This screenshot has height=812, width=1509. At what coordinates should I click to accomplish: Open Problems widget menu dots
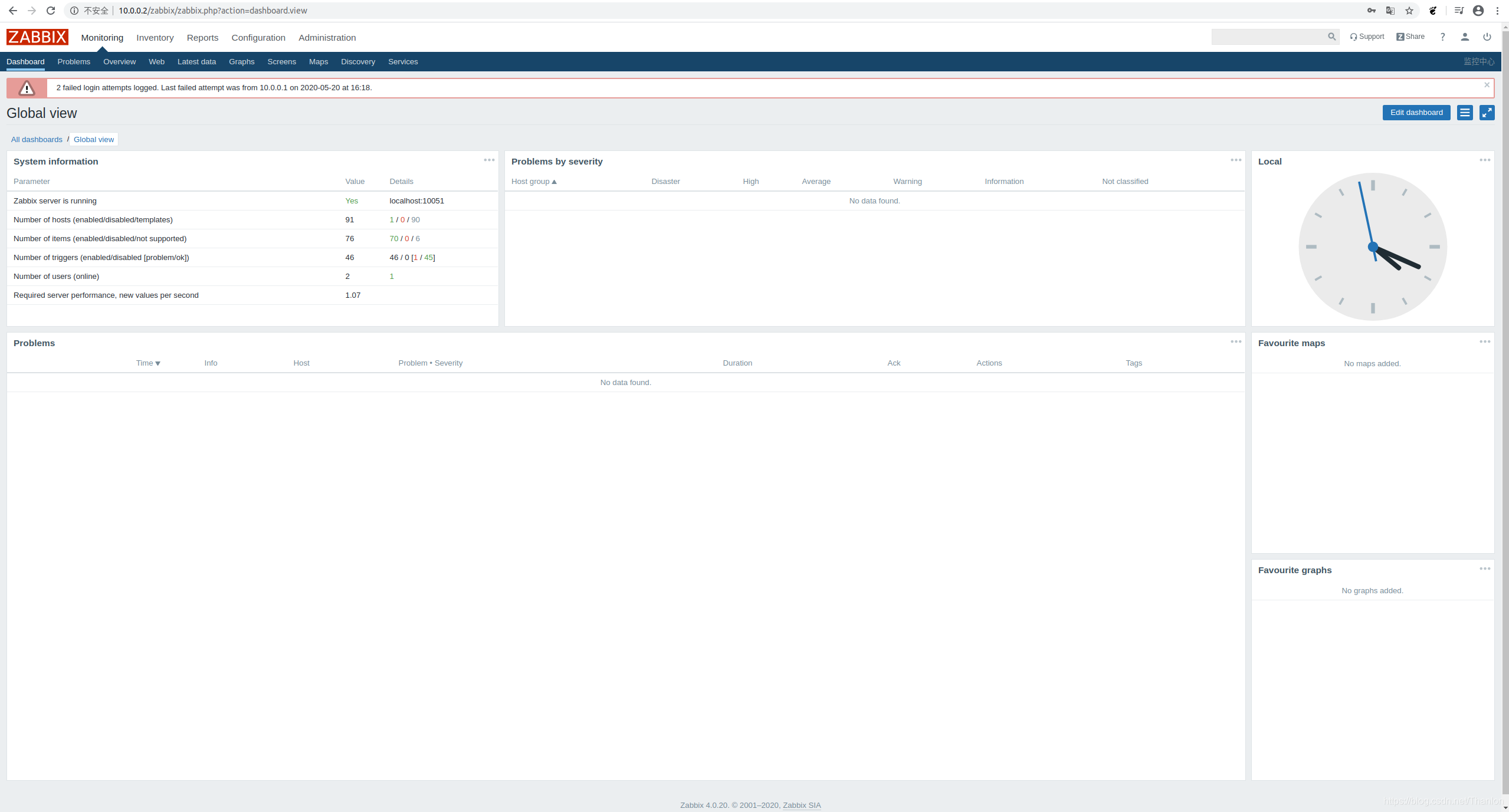pyautogui.click(x=1236, y=341)
